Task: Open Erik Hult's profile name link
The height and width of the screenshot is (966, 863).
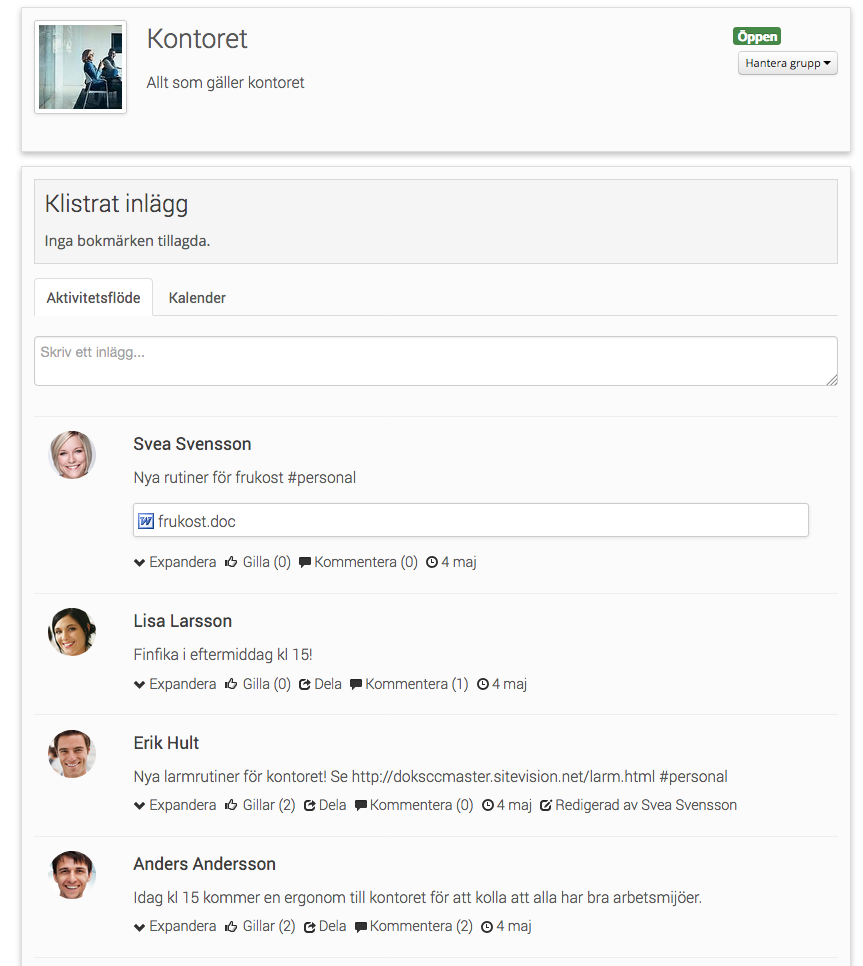Action: pos(166,743)
